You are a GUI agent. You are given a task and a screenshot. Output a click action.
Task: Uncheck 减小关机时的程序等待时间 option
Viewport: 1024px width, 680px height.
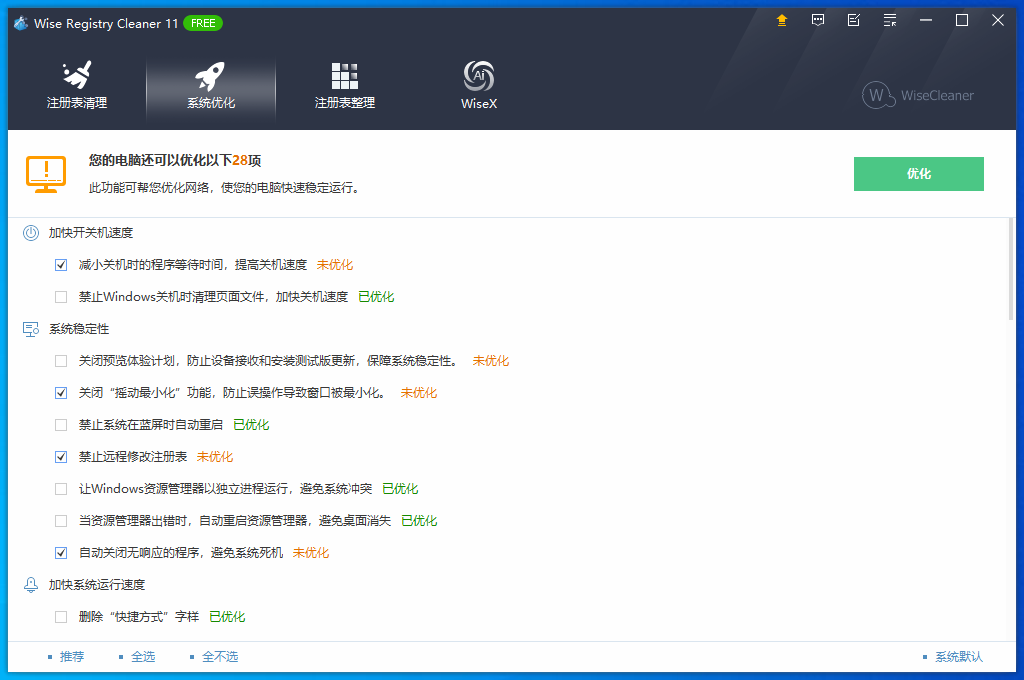[61, 264]
